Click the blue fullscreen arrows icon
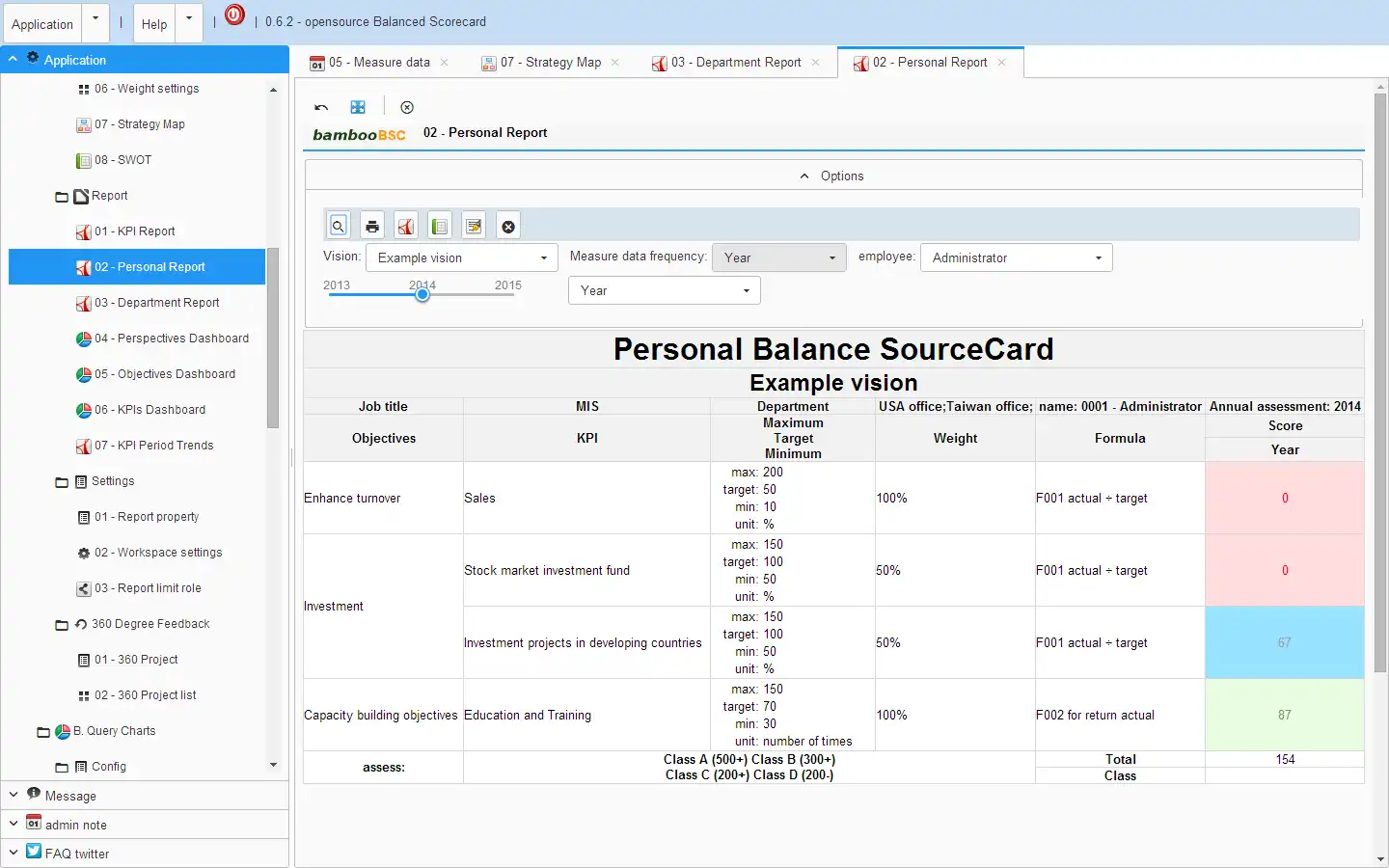Screen dimensions: 1389x868 click(x=358, y=107)
